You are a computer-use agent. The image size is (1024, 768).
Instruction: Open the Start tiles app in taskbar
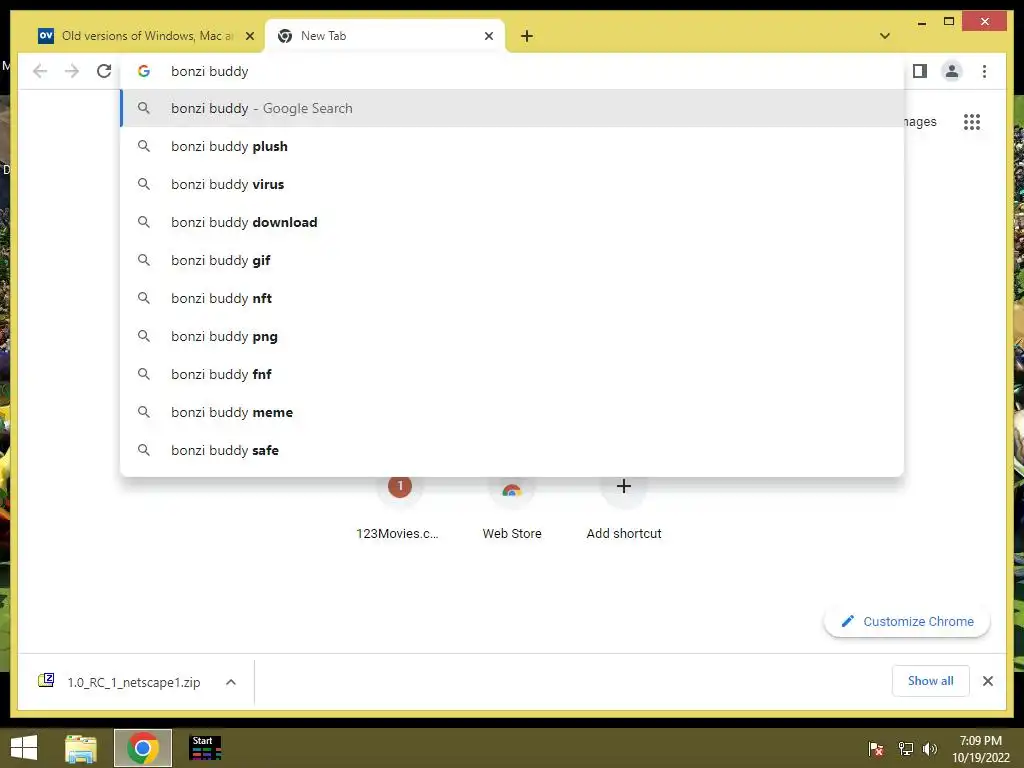point(205,748)
